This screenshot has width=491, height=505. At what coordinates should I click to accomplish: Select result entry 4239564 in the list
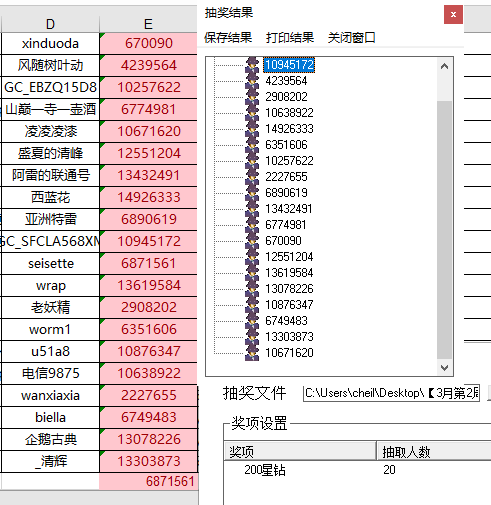[x=286, y=81]
